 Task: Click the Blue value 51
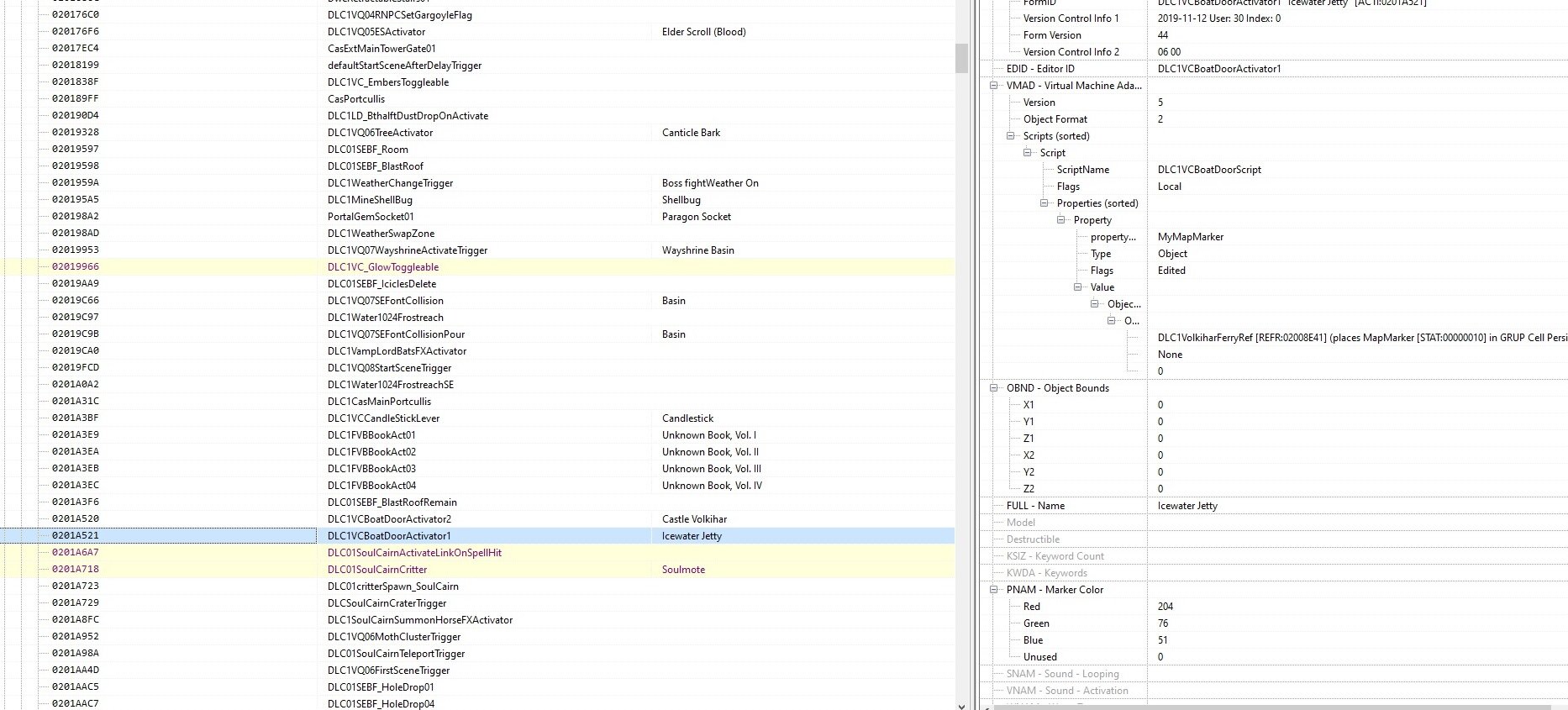pyautogui.click(x=1163, y=640)
